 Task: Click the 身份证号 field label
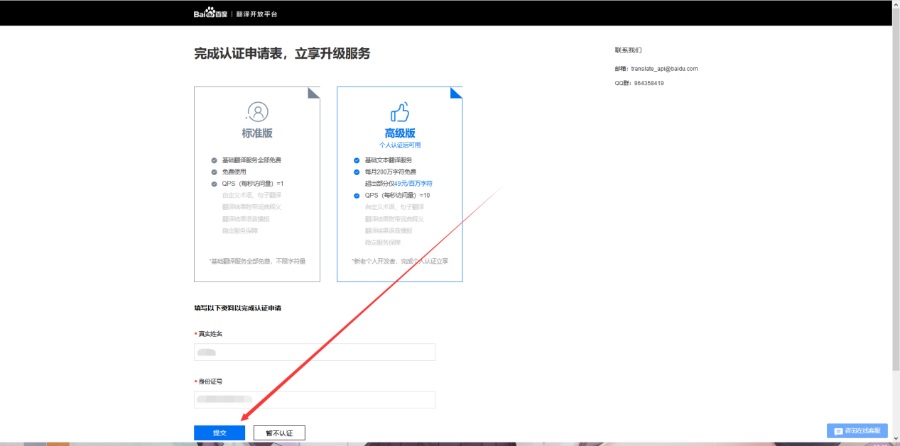click(210, 381)
